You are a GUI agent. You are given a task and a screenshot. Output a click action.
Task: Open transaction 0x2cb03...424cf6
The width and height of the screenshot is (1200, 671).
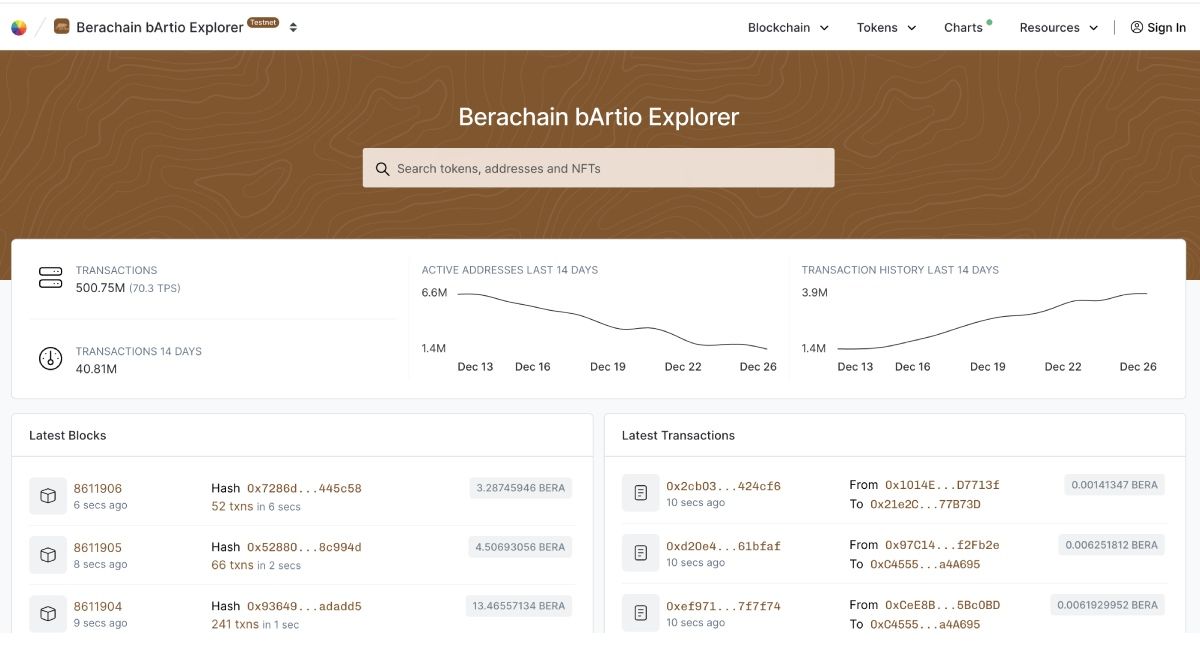tap(723, 487)
